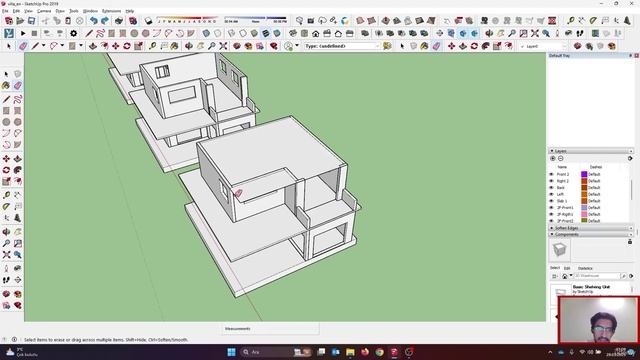Select the Protractor tool in left toolbar

click(x=6, y=207)
